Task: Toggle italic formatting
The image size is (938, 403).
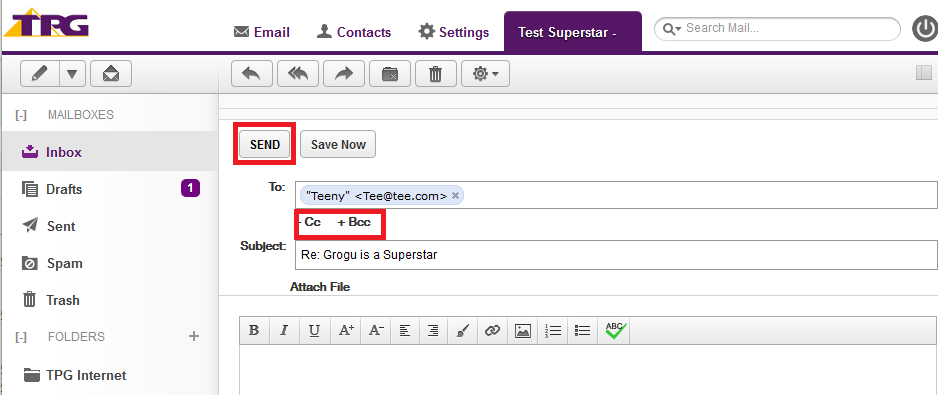Action: click(284, 330)
